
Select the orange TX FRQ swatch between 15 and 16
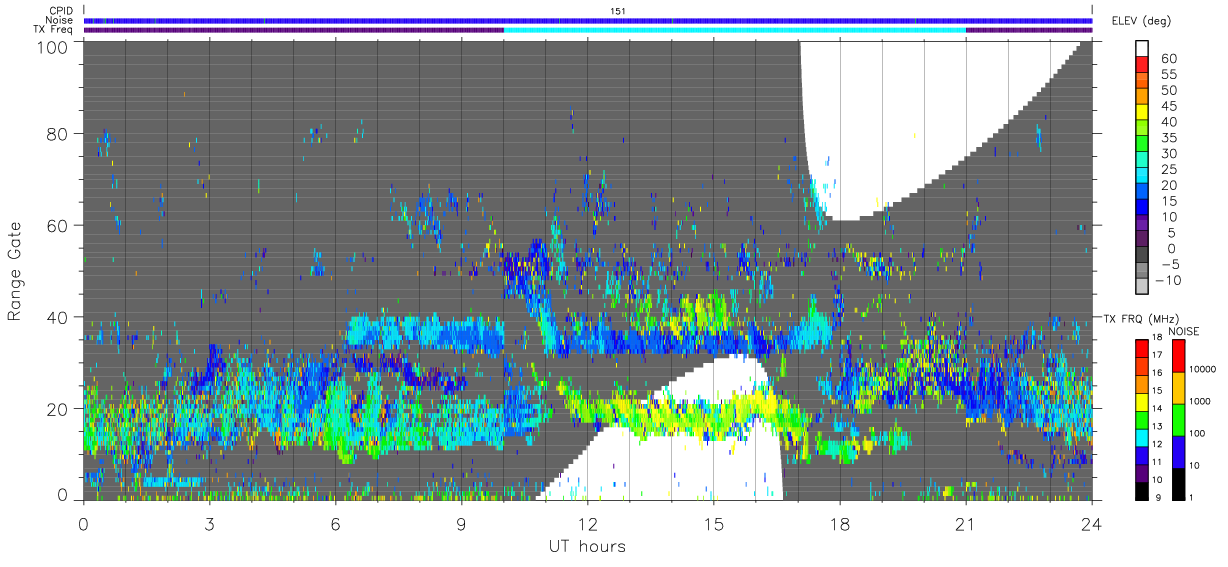click(x=1141, y=384)
